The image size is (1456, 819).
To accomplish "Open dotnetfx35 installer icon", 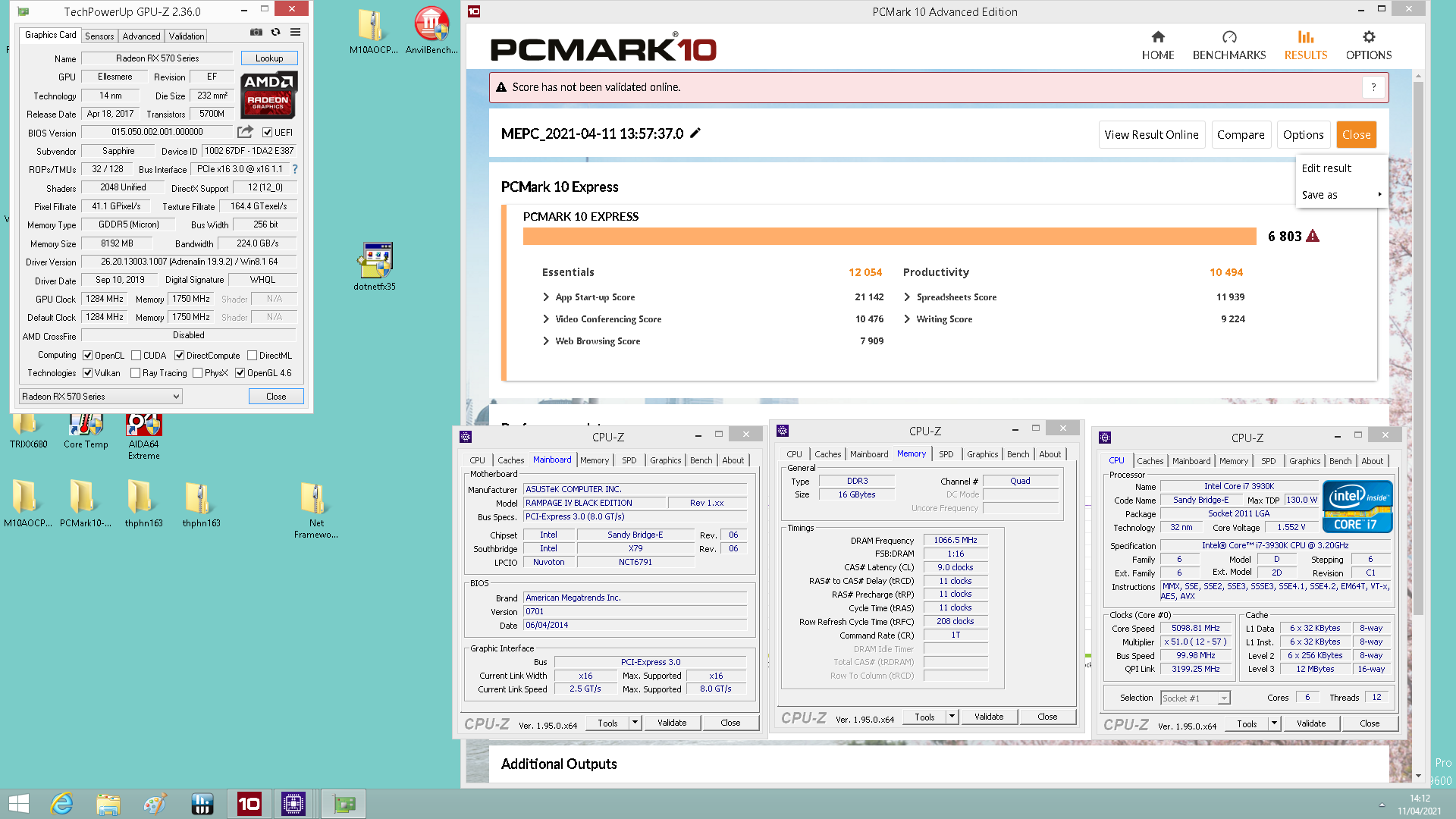I will tap(375, 266).
